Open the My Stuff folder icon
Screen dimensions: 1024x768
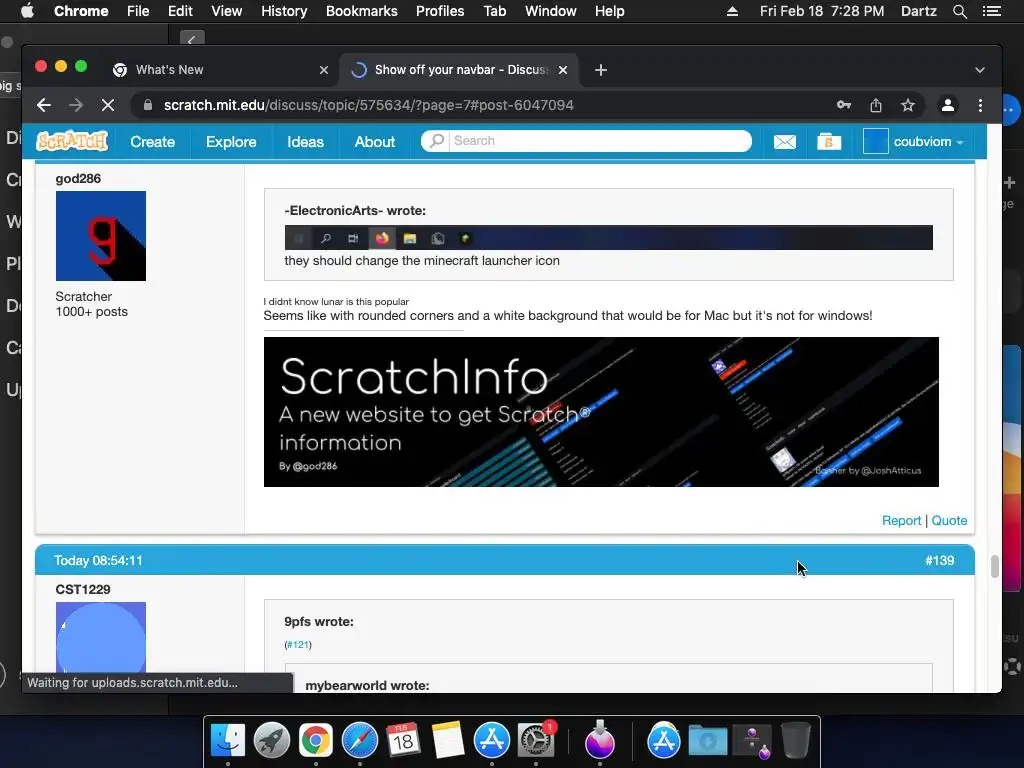(x=829, y=141)
